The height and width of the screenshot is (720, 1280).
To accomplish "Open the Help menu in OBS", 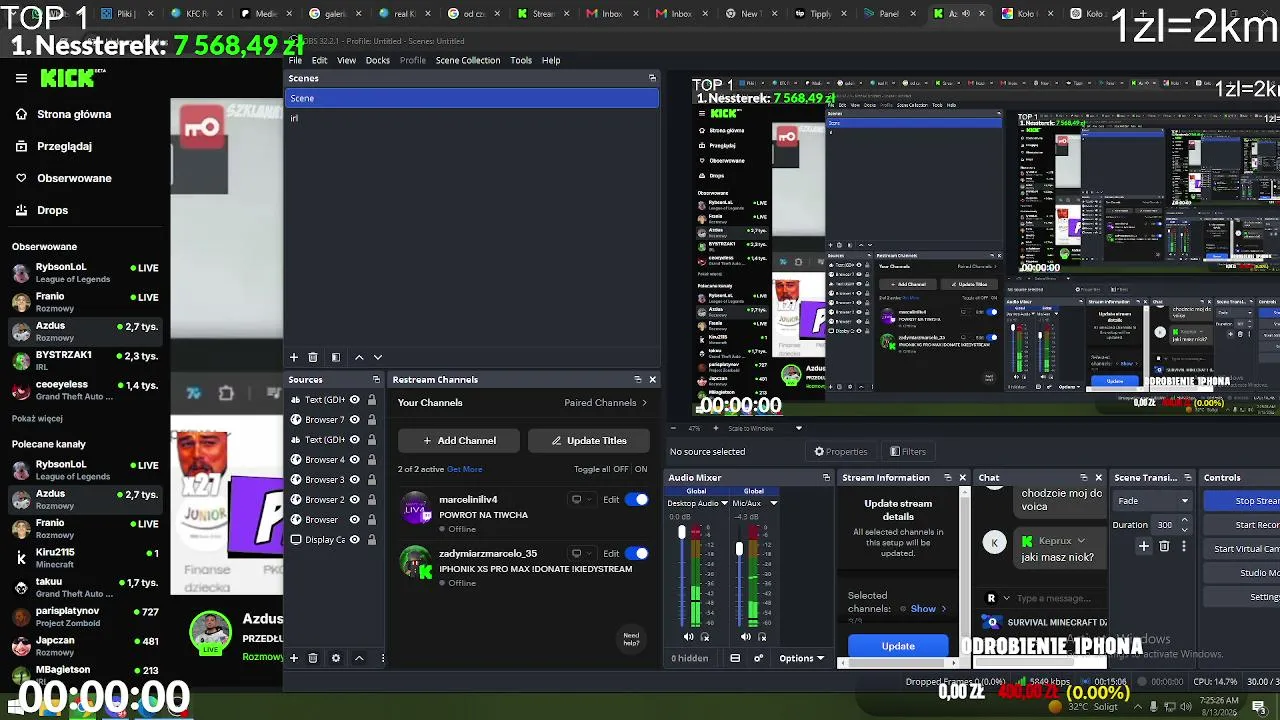I will [x=551, y=60].
